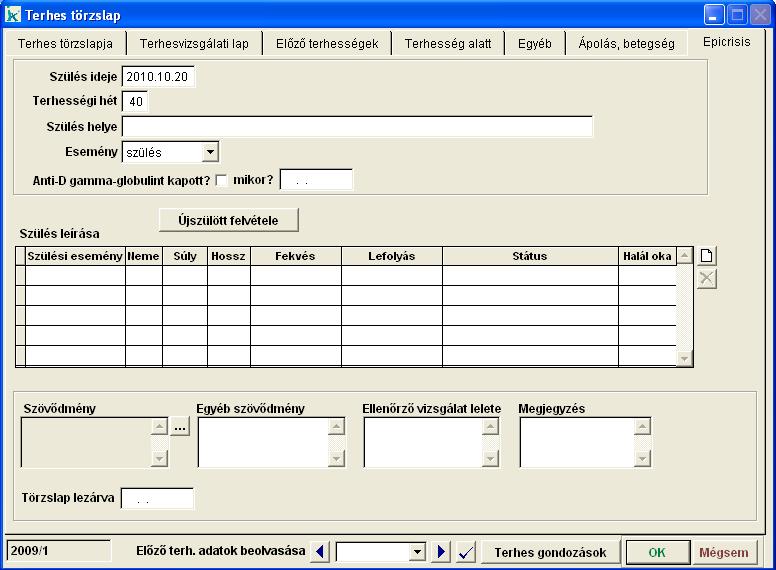Go to the Előző terhességek tab

[327, 44]
